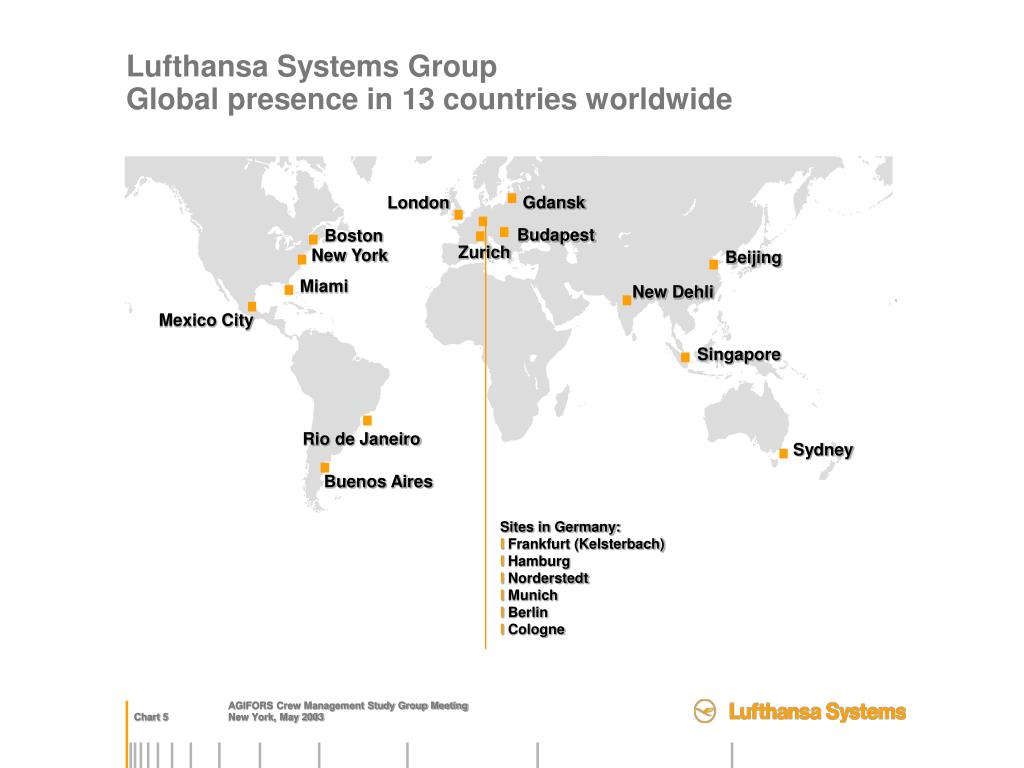Click the orange marker above Buenos Aires
This screenshot has height=768, width=1024.
(x=325, y=467)
